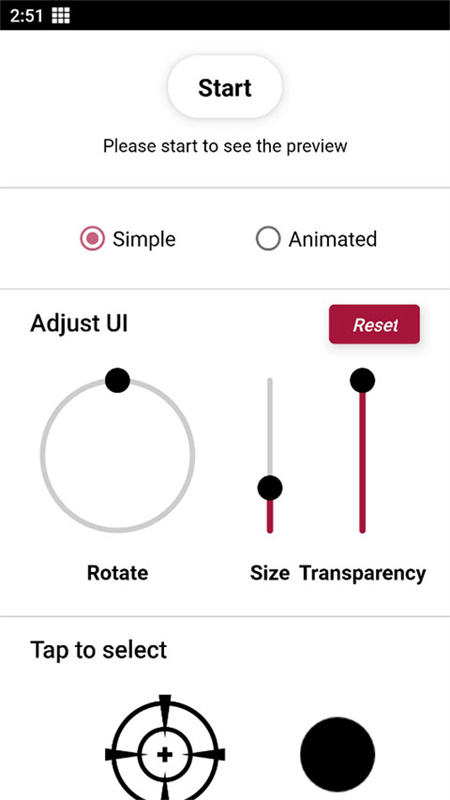Click the Animated label text

(333, 239)
